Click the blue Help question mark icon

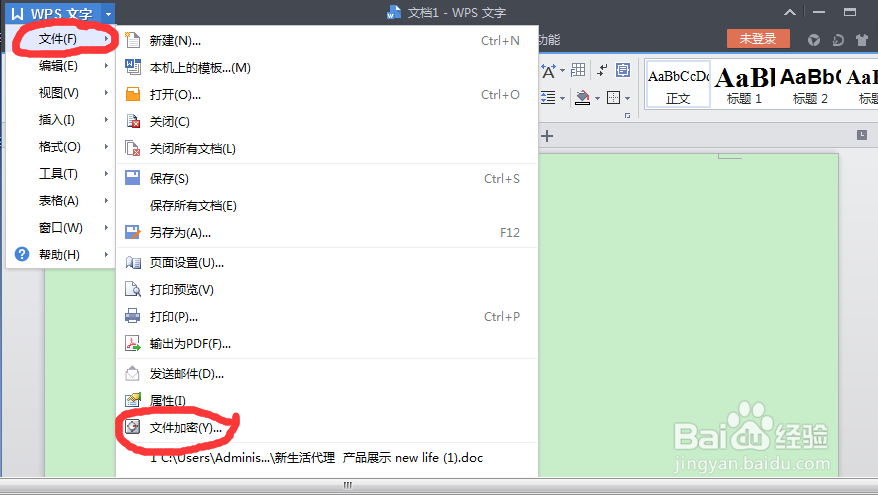click(x=22, y=254)
